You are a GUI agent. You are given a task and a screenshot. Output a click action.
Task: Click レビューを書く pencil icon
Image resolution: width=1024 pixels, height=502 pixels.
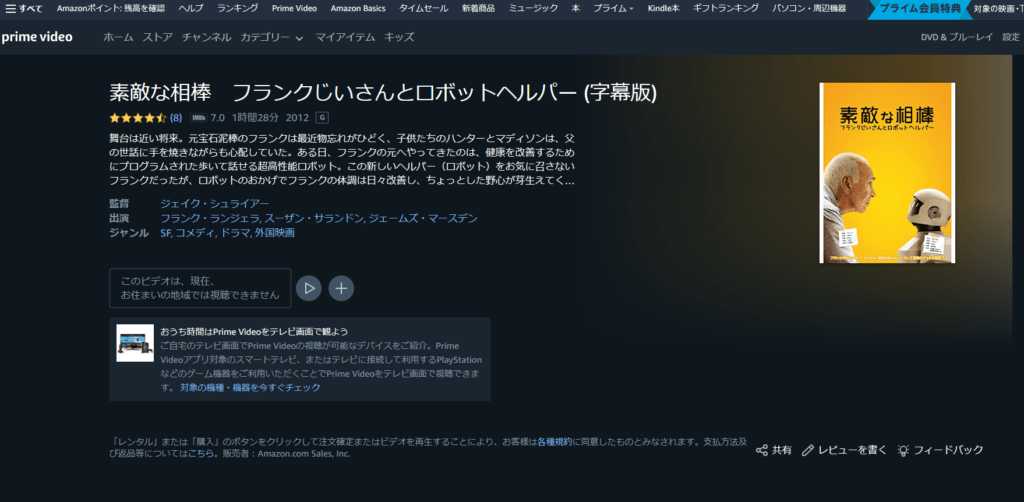(809, 451)
